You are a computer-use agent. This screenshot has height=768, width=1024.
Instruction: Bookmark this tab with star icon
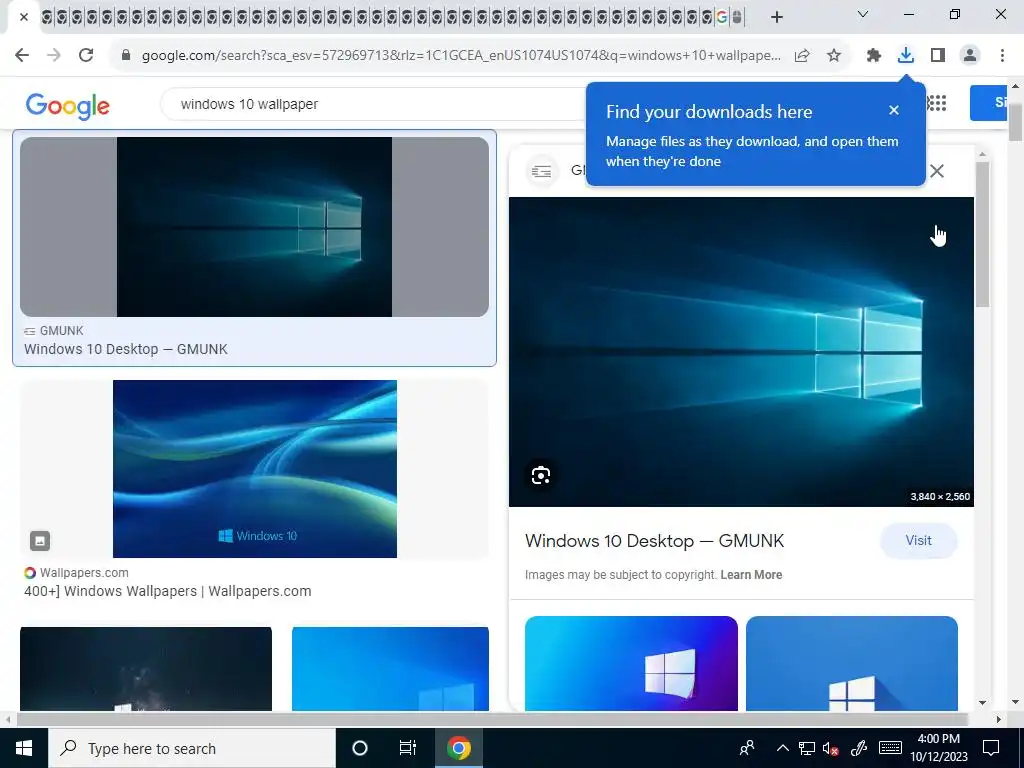[834, 56]
